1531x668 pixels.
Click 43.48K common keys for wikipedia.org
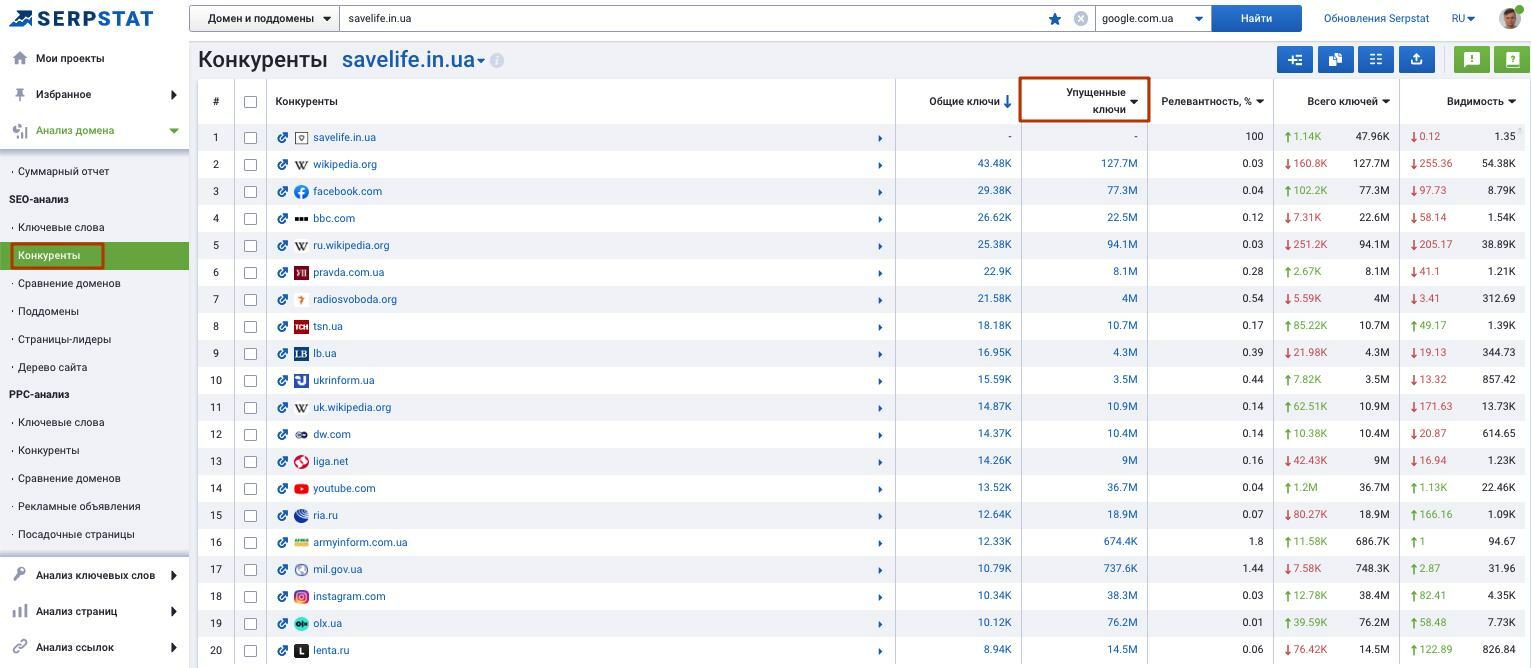point(994,164)
